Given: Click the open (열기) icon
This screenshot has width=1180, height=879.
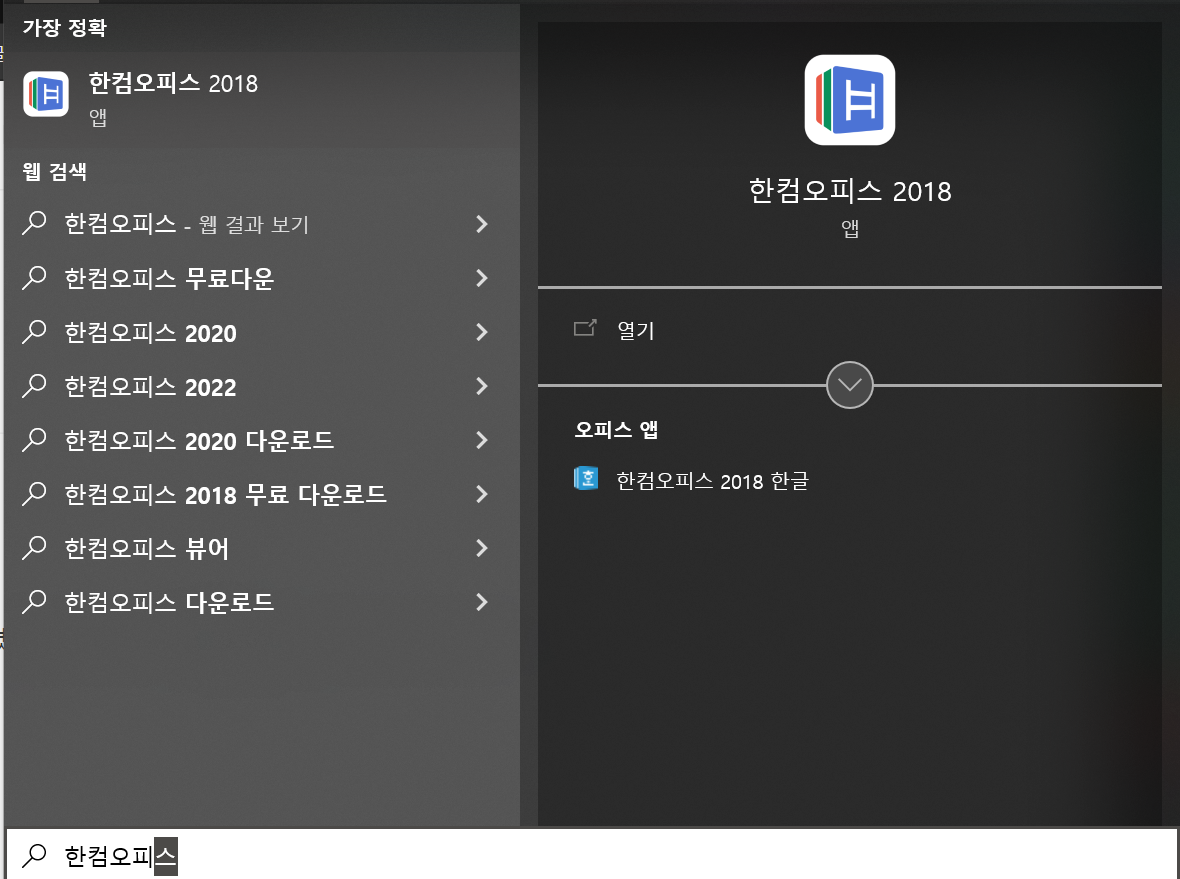Looking at the screenshot, I should pos(585,328).
